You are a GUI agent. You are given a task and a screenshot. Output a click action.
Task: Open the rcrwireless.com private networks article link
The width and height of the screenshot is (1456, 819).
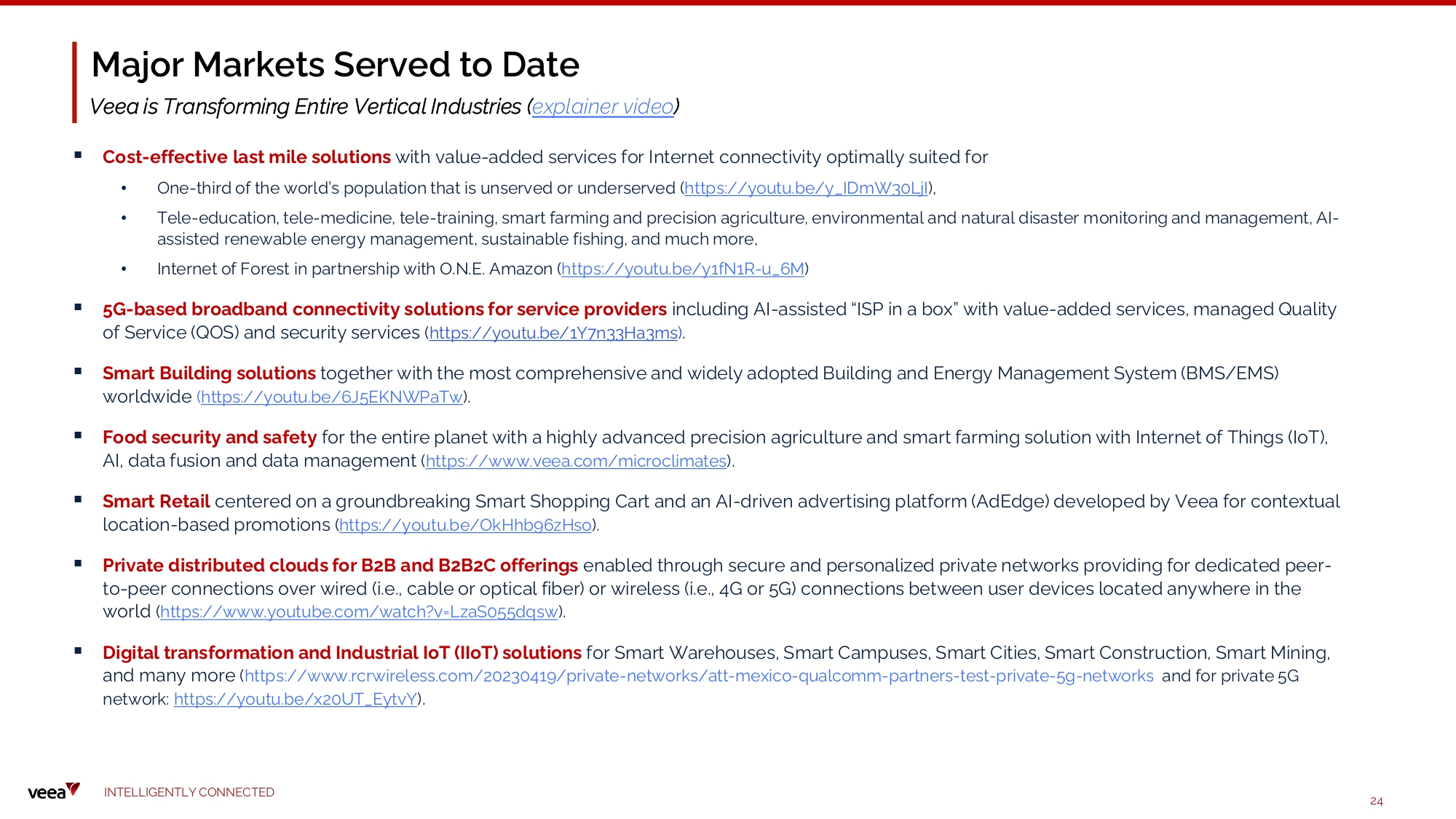point(699,676)
